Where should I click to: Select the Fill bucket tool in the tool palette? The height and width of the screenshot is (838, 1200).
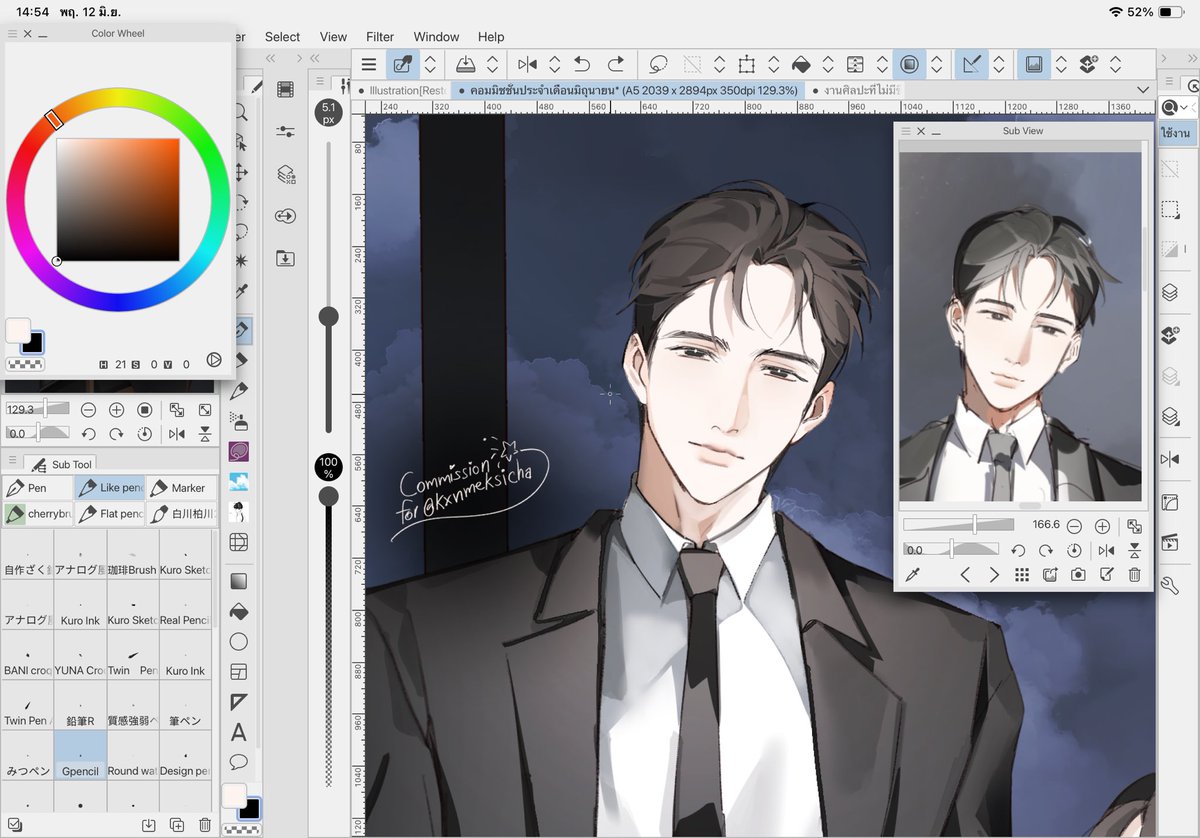(239, 611)
